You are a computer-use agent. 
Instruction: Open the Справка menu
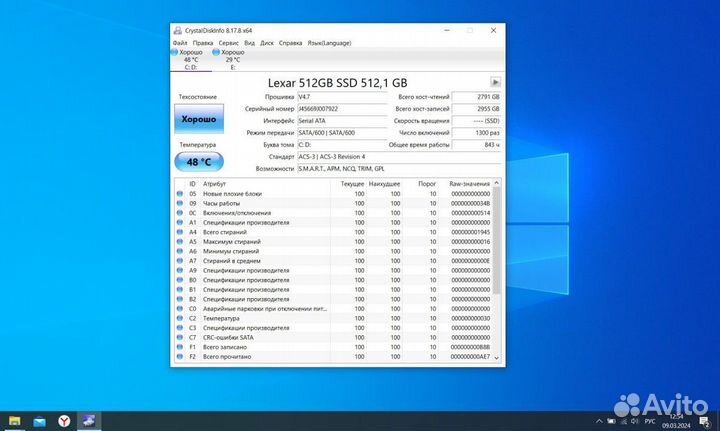(290, 43)
